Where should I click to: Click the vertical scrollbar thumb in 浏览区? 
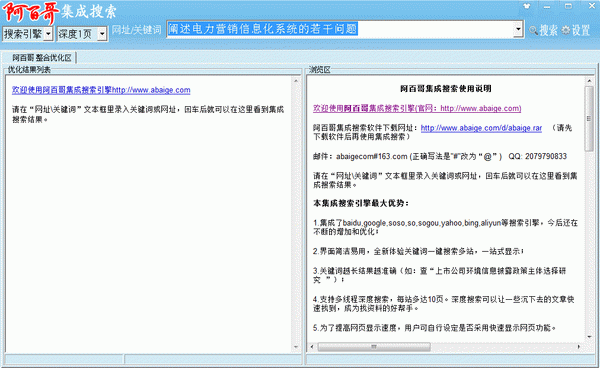tap(589, 119)
